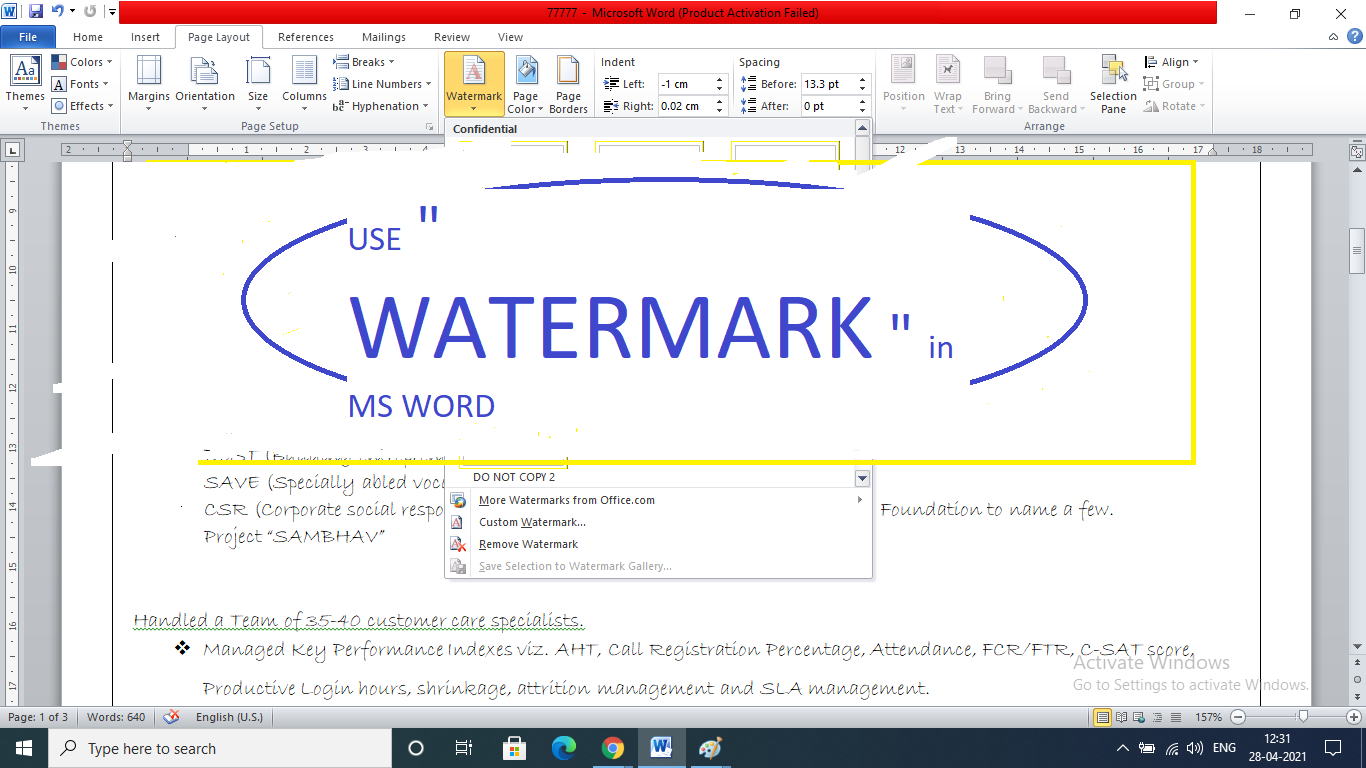This screenshot has width=1366, height=768.
Task: Switch to the Mailings ribbon tab
Action: tap(383, 36)
